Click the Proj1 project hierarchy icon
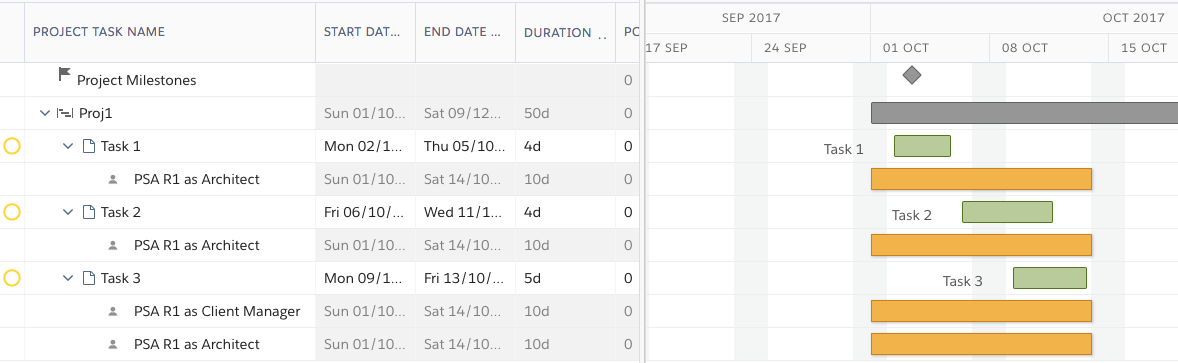 coord(65,113)
